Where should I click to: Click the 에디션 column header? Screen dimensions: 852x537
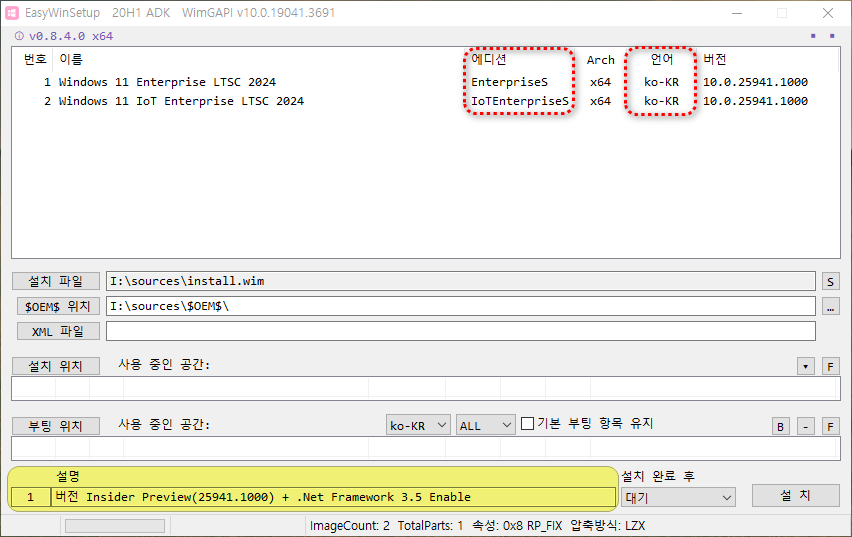pos(488,59)
